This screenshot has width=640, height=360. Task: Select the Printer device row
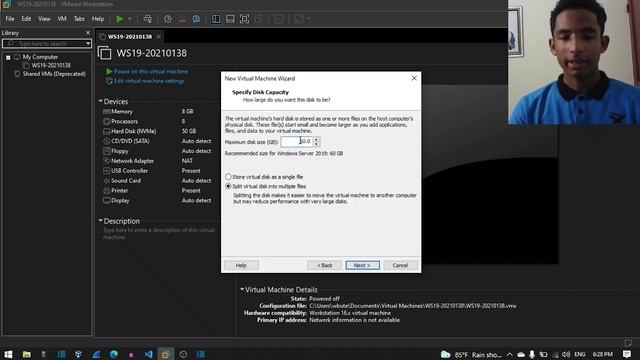(158, 191)
